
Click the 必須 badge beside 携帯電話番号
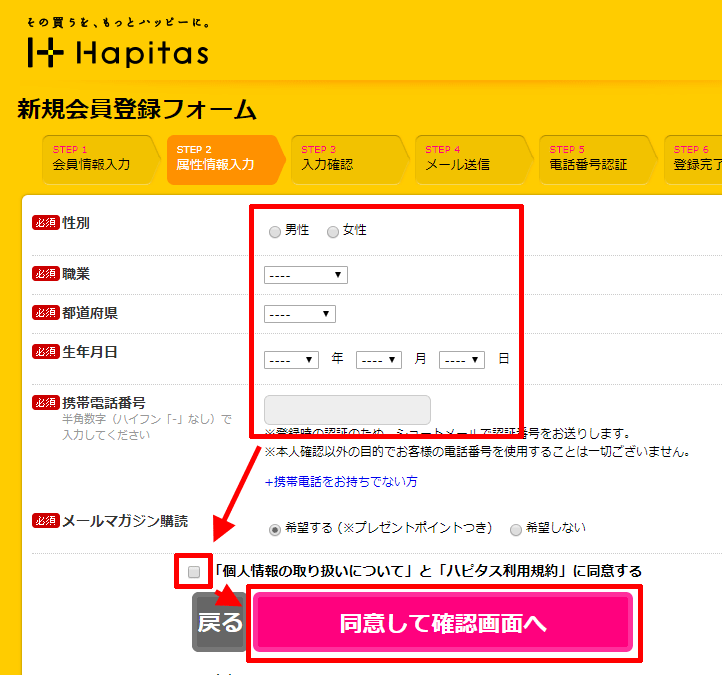pyautogui.click(x=46, y=402)
